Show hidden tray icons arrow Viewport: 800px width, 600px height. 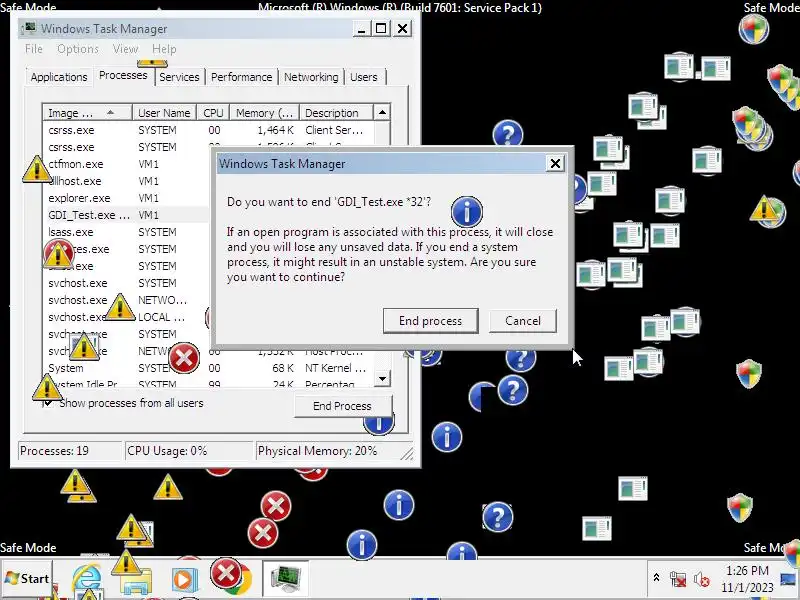656,578
